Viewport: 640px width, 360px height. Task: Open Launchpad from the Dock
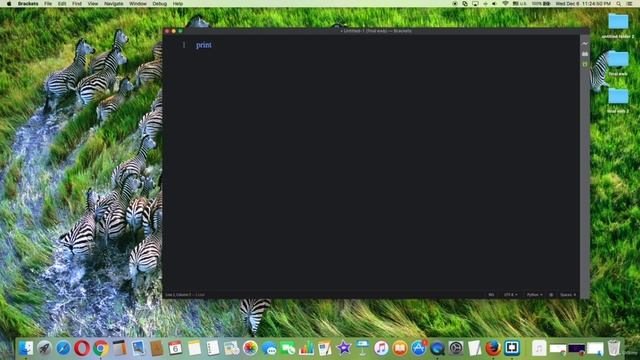pyautogui.click(x=44, y=348)
